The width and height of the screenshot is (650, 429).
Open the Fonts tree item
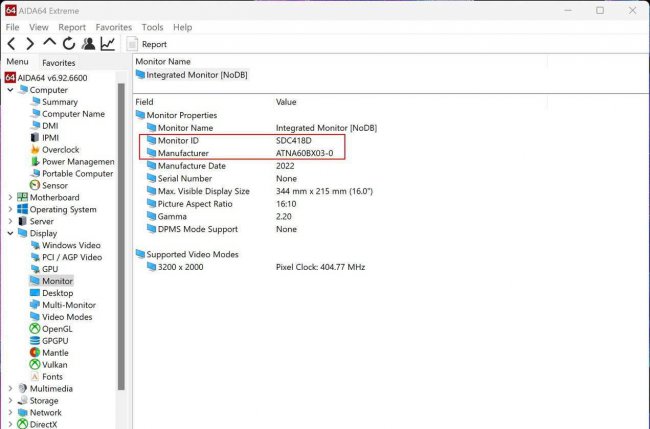click(x=47, y=377)
